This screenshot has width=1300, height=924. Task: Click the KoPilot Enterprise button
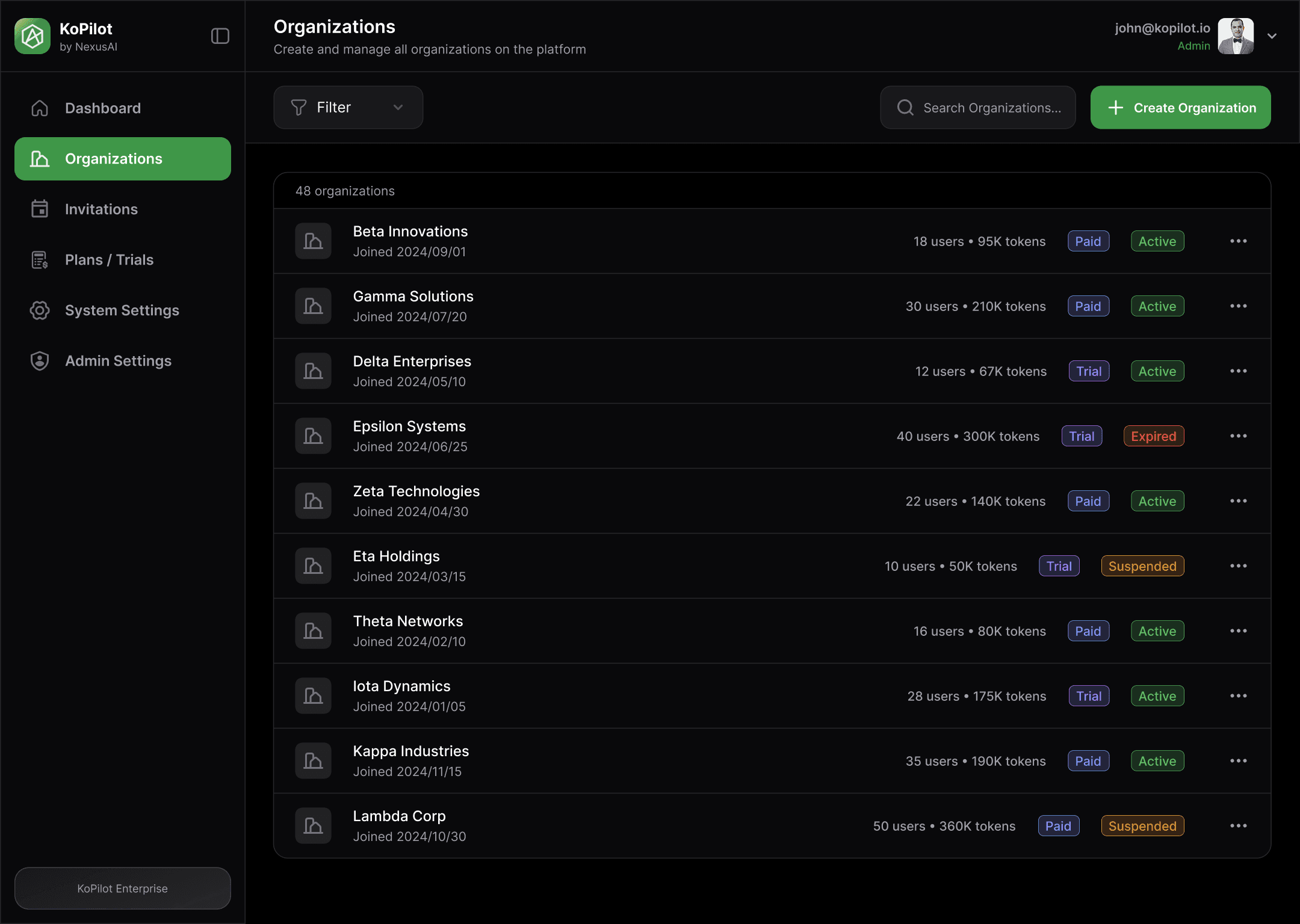pos(123,889)
